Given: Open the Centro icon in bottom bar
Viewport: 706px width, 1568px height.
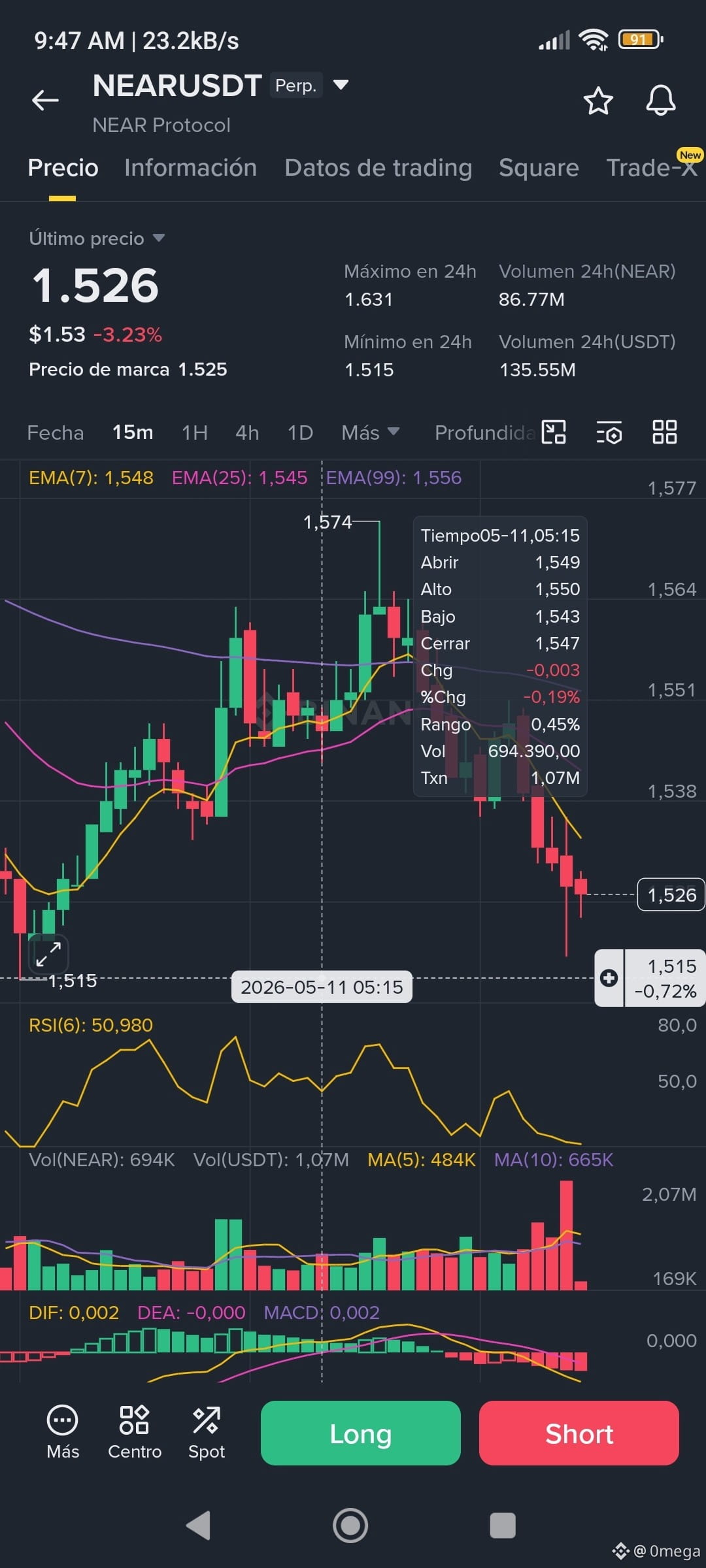Looking at the screenshot, I should (x=135, y=1432).
